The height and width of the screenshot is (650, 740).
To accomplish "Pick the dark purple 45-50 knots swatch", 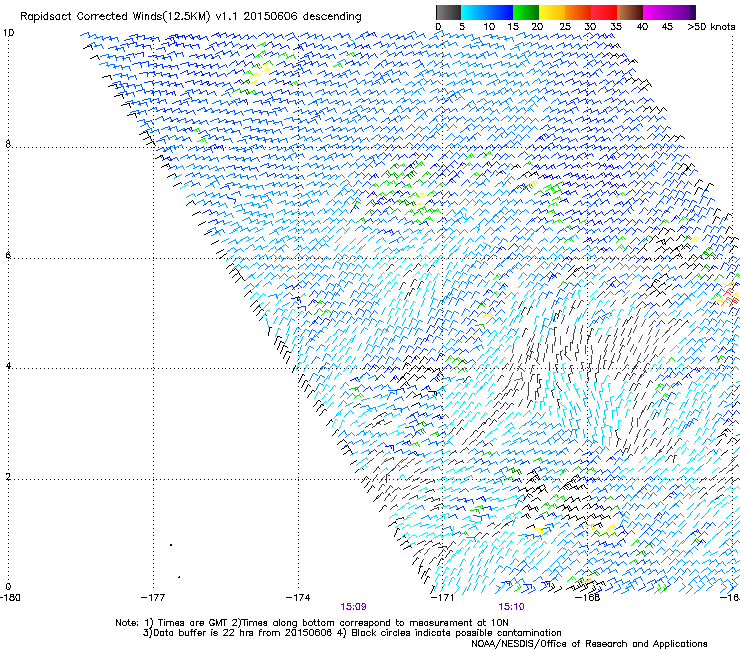I will (682, 12).
